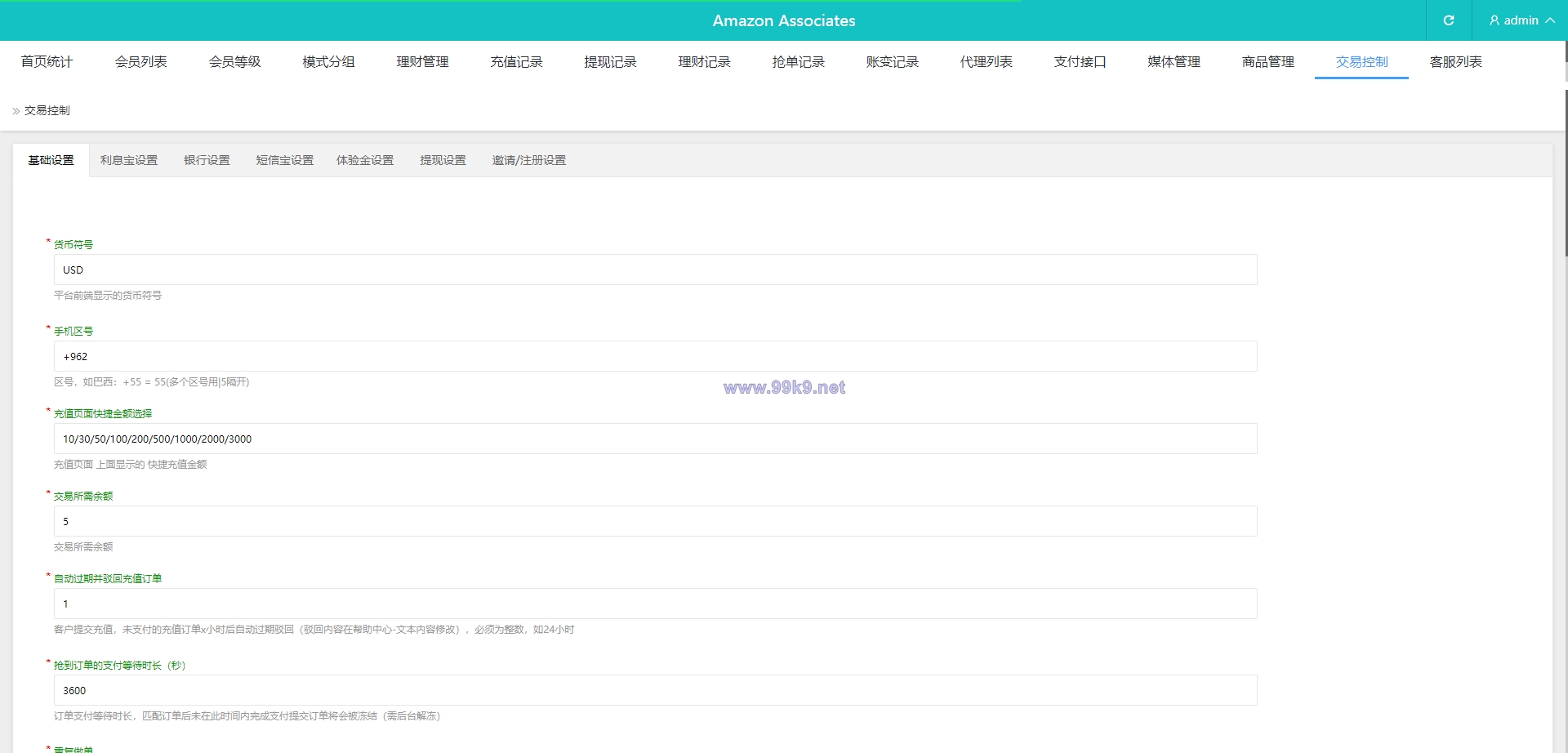Focus the 抢到订单的支付等待时长 field with 3600
The image size is (1568, 753).
[x=655, y=690]
